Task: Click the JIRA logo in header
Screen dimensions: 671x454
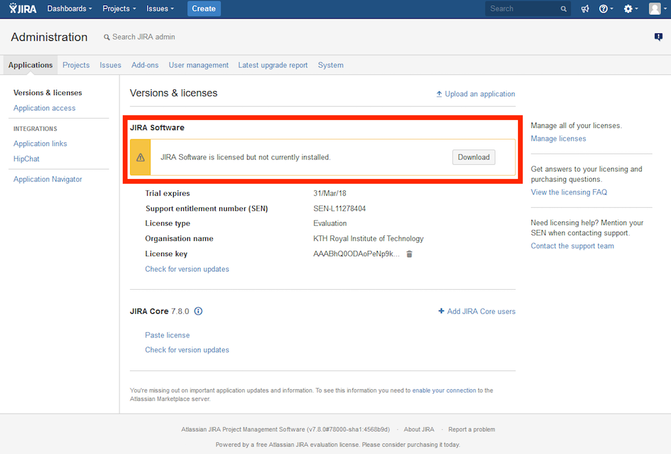Action: tap(22, 9)
